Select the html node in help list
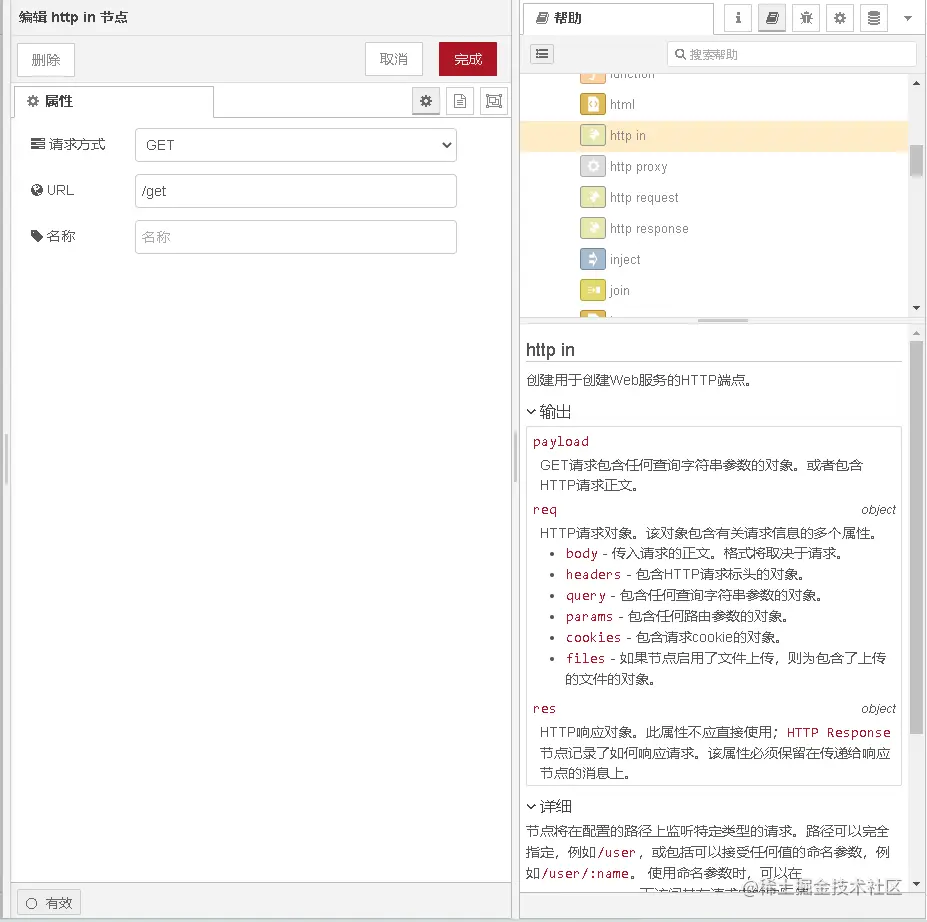 pyautogui.click(x=714, y=105)
